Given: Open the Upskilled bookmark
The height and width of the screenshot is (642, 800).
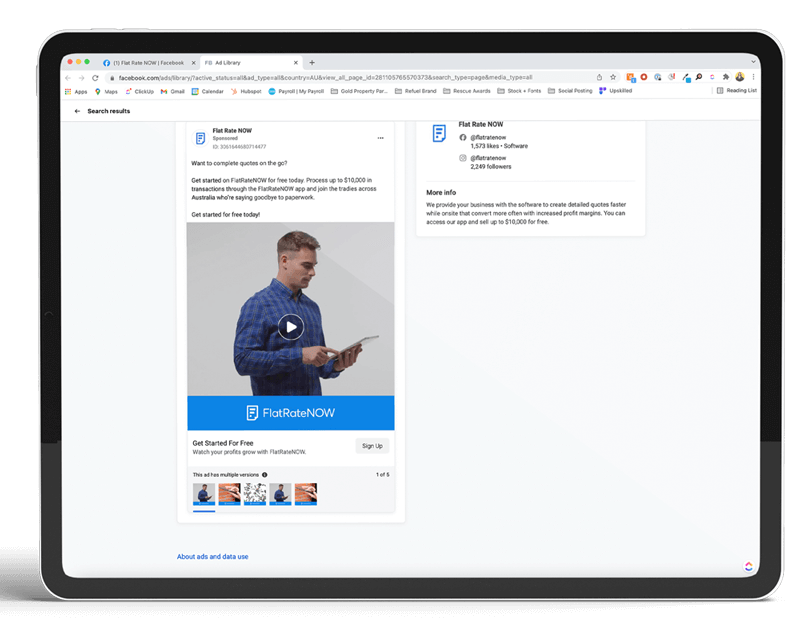Looking at the screenshot, I should pyautogui.click(x=616, y=91).
